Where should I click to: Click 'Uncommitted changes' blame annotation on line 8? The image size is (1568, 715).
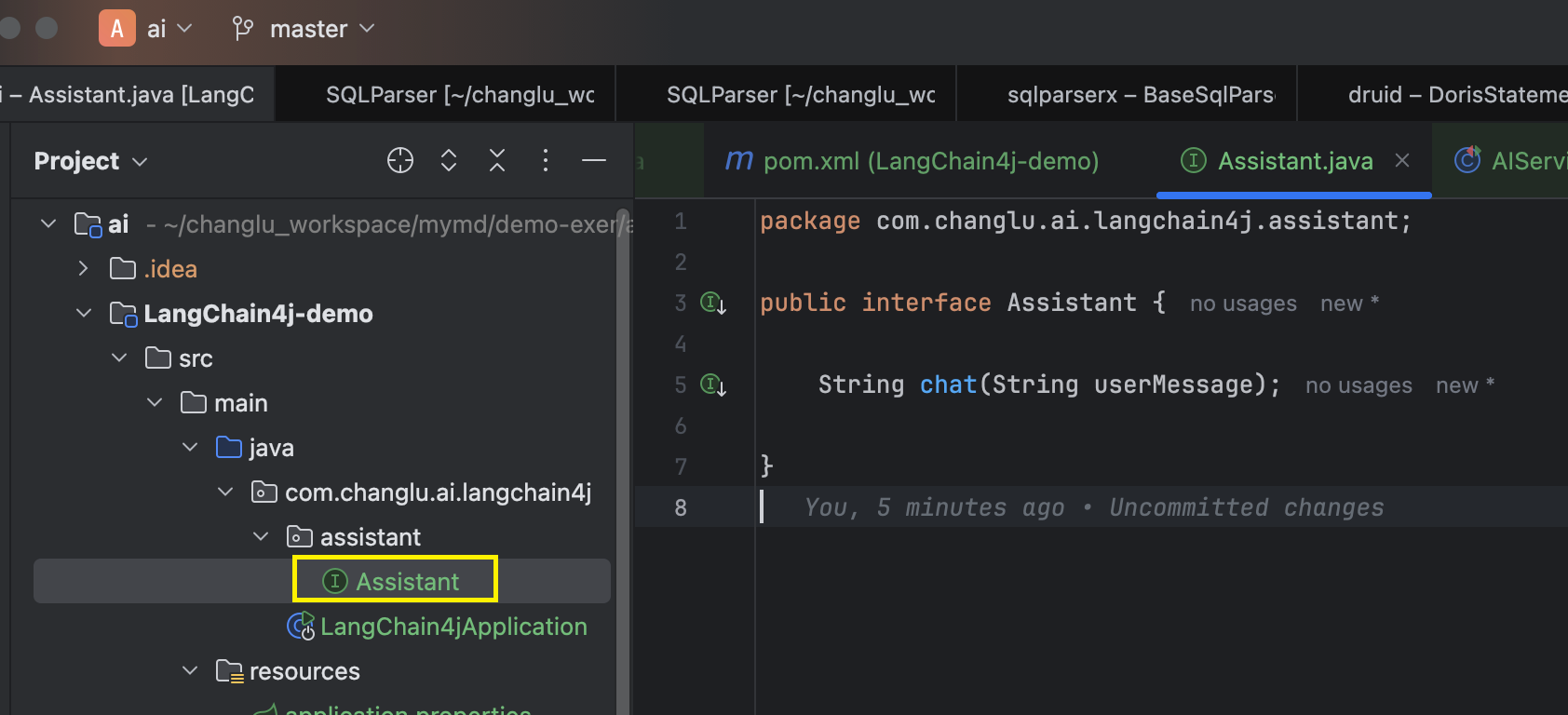pyautogui.click(x=1247, y=507)
